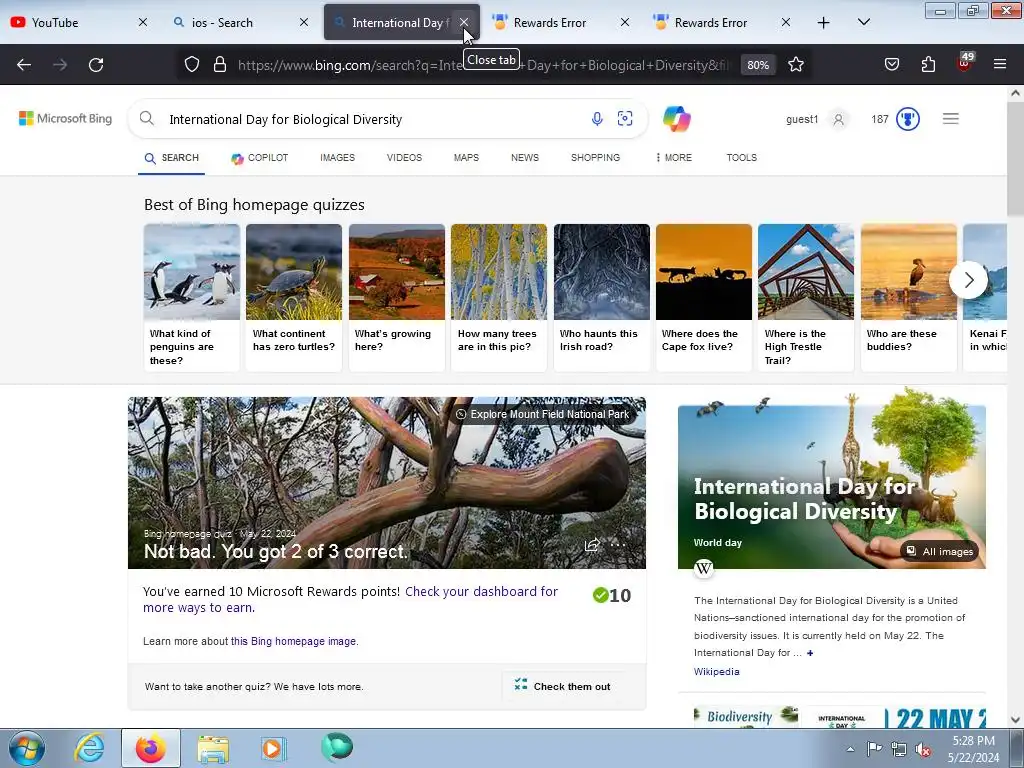Click the guest1 account avatar icon

839,120
